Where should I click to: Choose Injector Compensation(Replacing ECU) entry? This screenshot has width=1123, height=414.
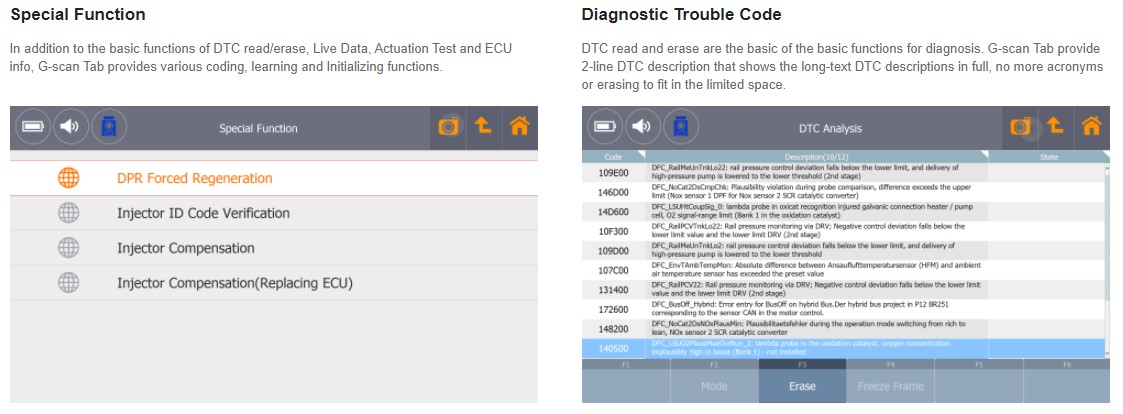tap(235, 283)
